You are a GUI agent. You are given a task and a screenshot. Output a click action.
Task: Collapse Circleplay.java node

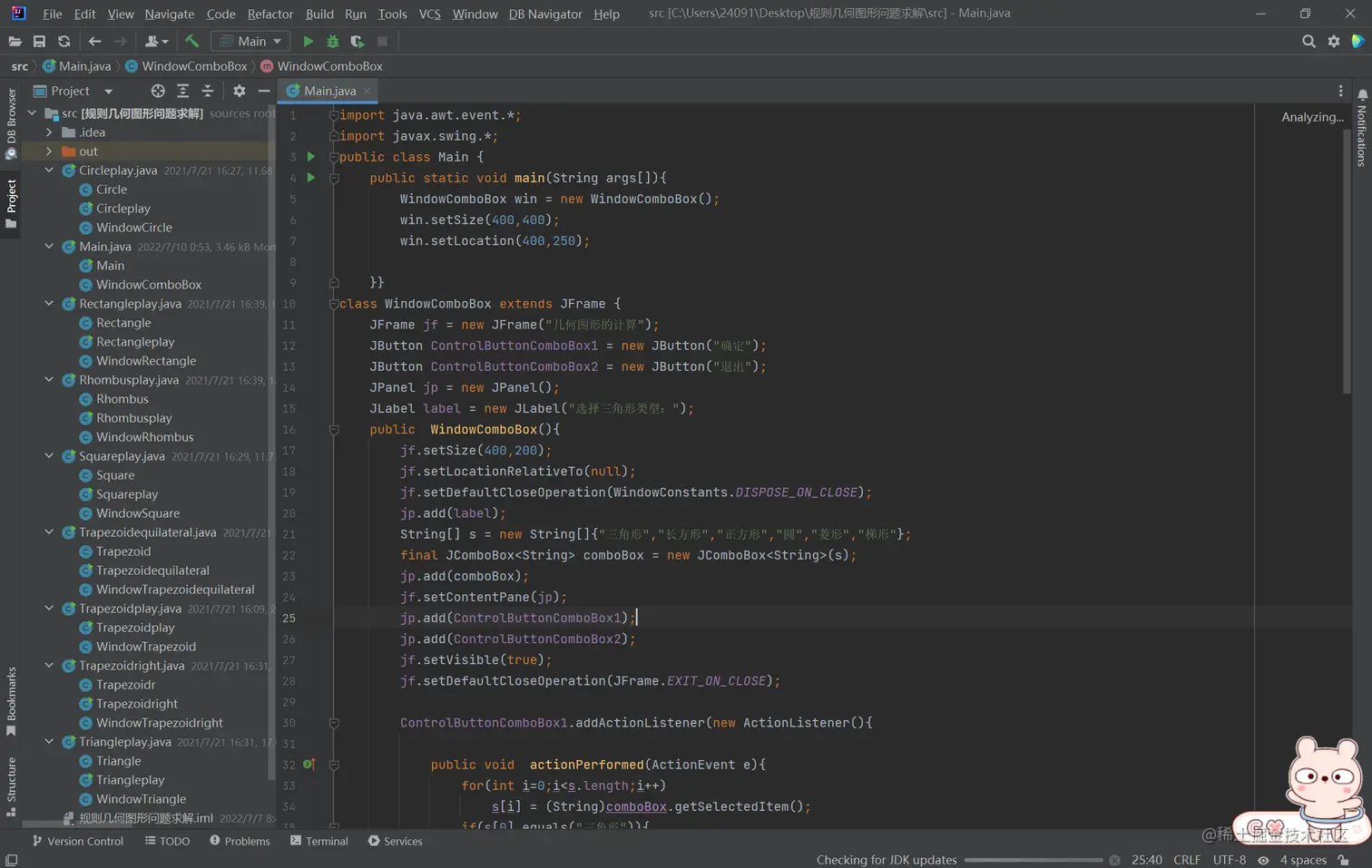(49, 171)
